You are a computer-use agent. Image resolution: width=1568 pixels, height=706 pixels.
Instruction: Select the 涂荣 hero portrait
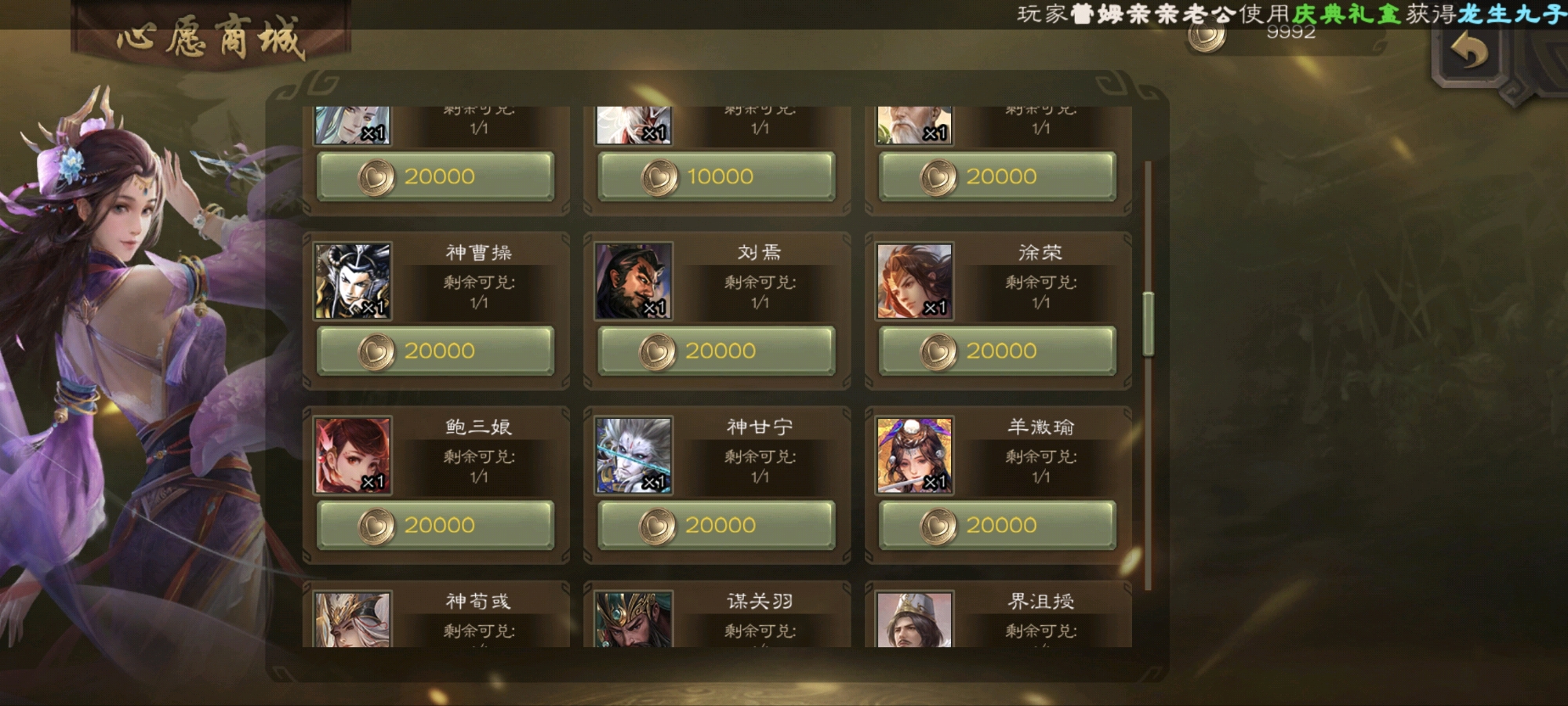[915, 281]
